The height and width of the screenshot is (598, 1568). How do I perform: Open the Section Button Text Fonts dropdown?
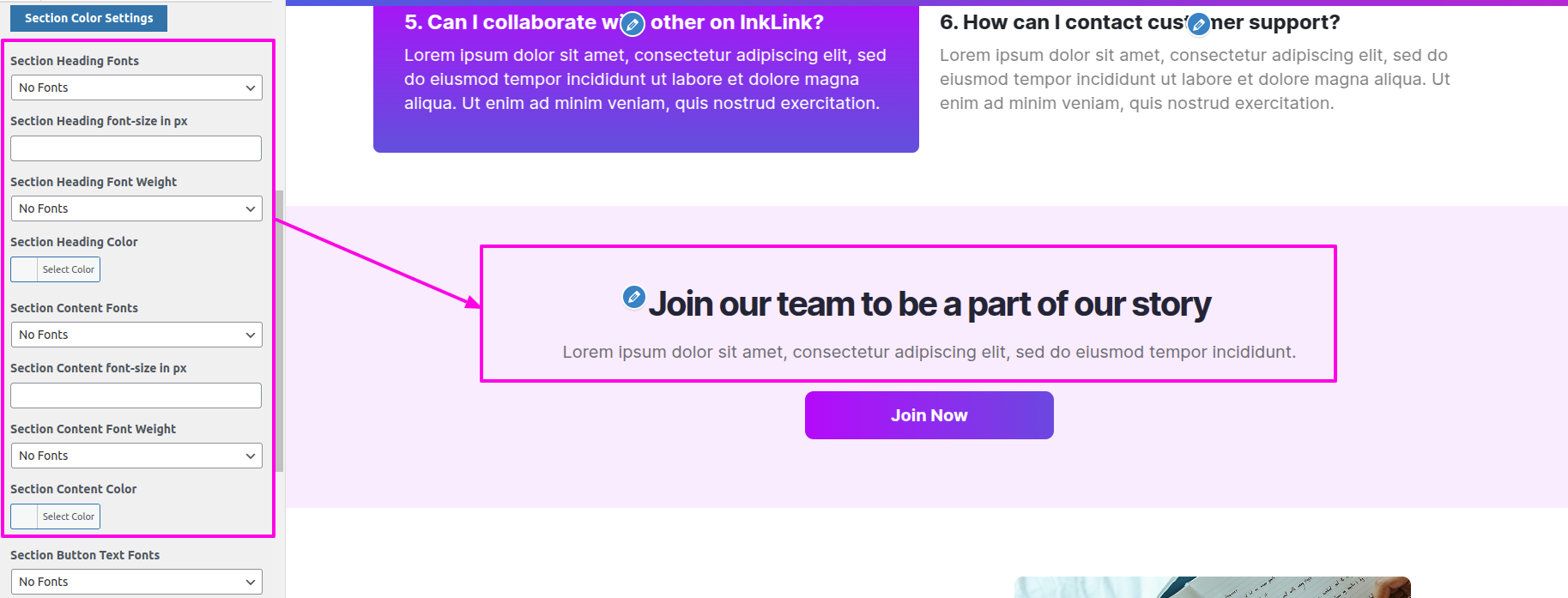point(136,582)
